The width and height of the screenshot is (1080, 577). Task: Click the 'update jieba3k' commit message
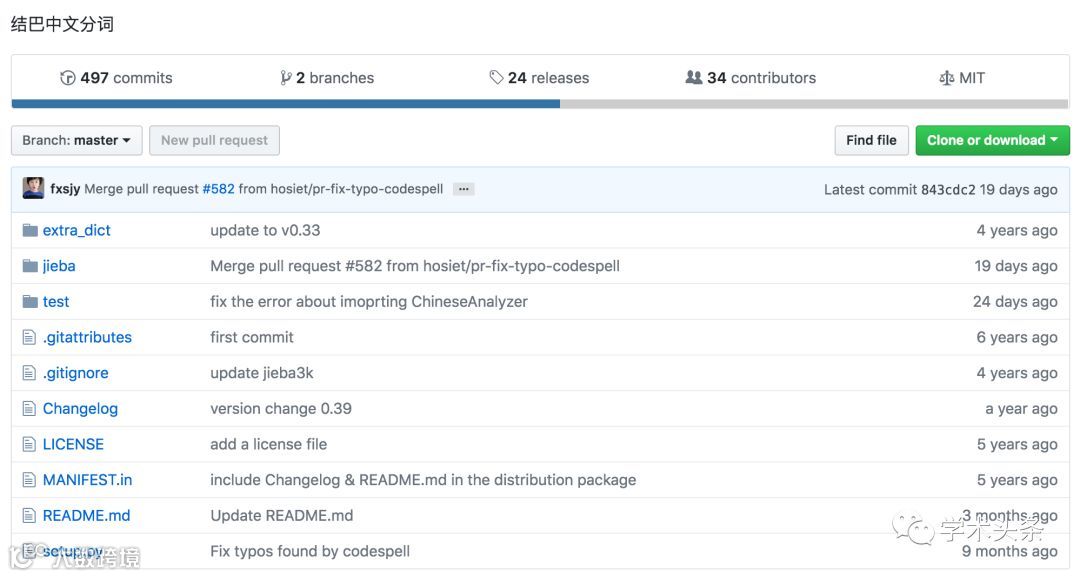(x=262, y=373)
